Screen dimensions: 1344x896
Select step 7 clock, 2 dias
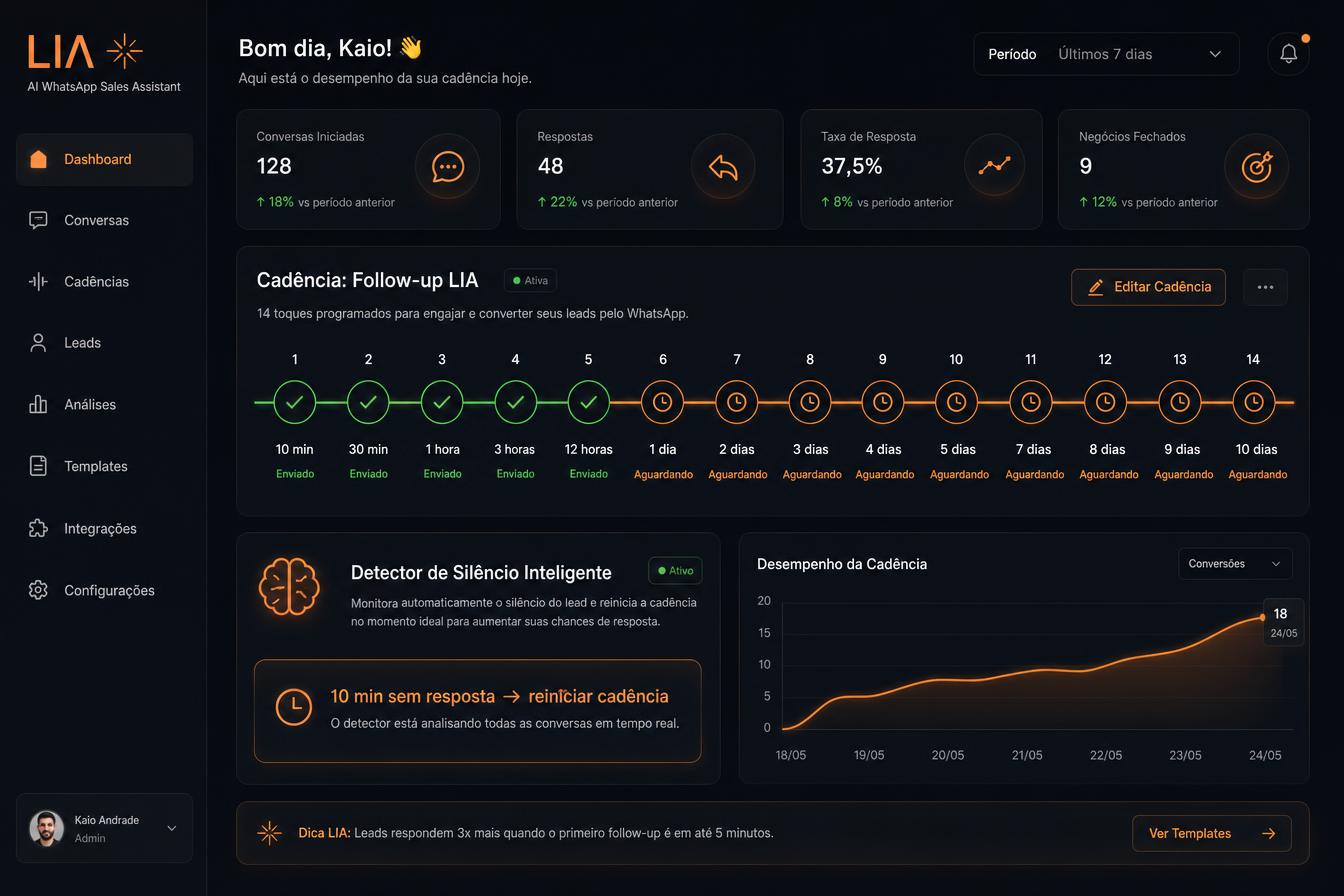point(736,402)
